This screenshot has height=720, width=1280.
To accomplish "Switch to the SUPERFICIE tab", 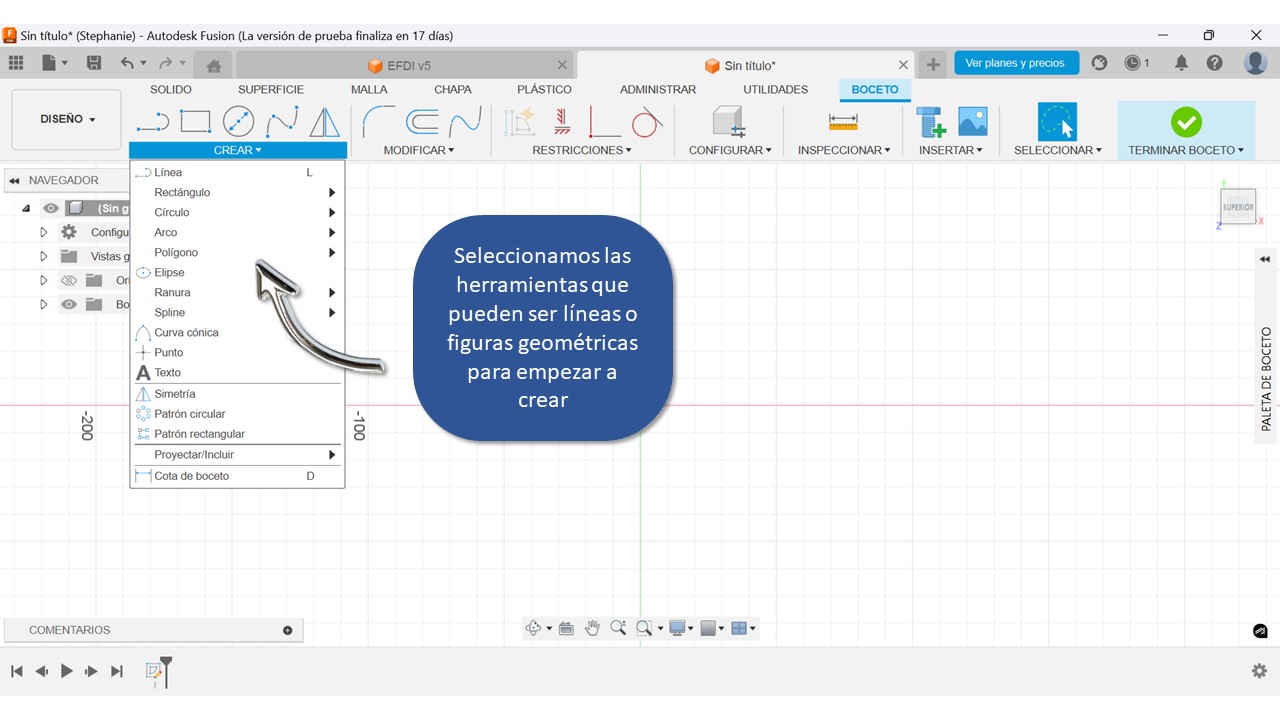I will pyautogui.click(x=270, y=89).
